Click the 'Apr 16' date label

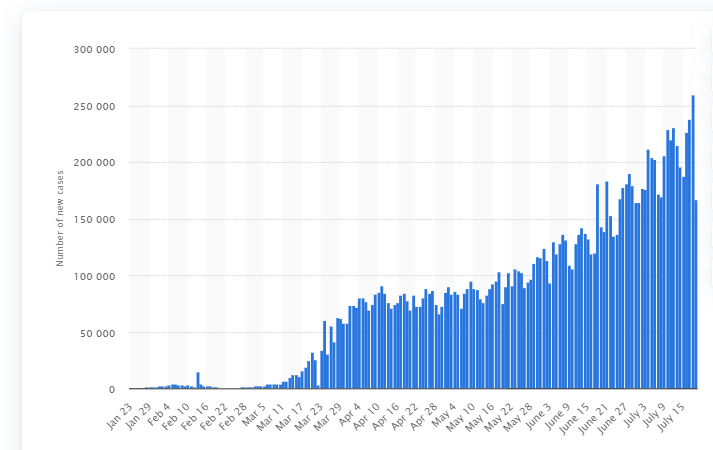(387, 416)
